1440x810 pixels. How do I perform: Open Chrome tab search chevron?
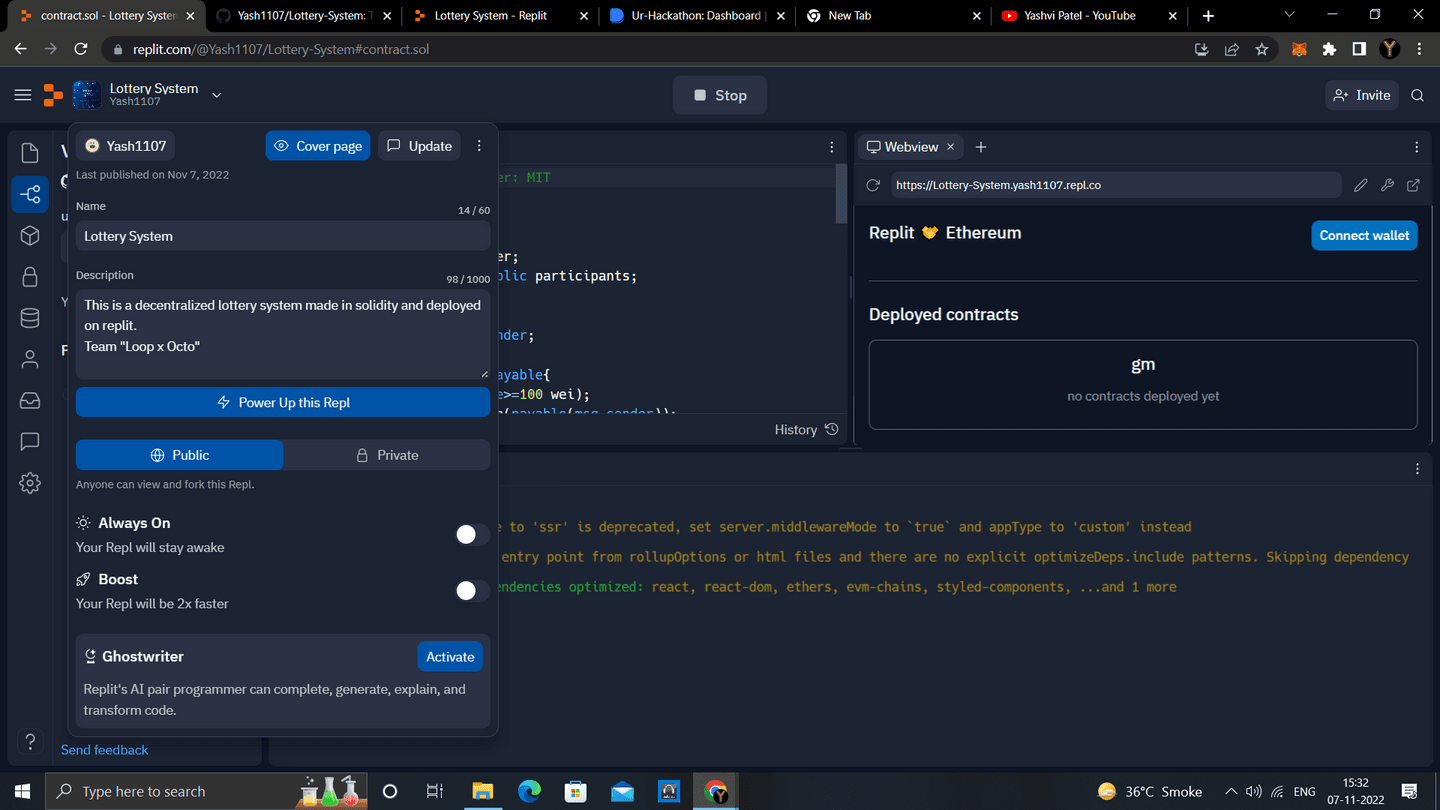tap(1289, 15)
